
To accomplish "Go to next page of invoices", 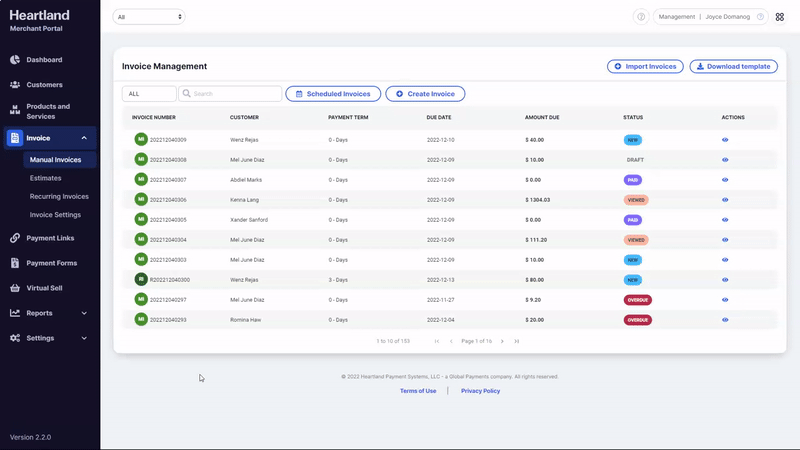I will tap(502, 341).
